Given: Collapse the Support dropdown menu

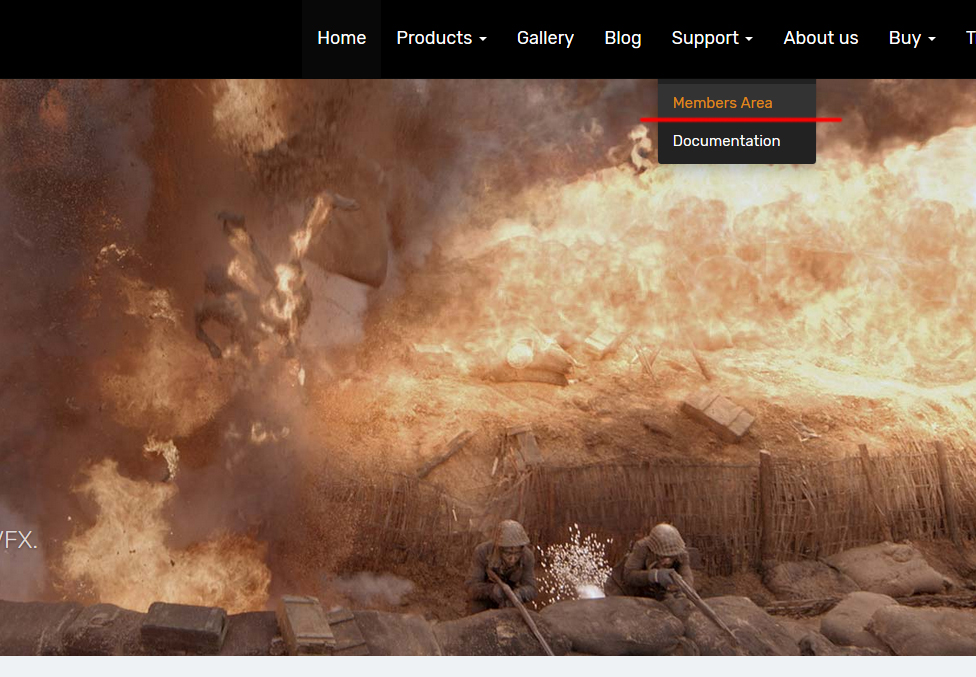Looking at the screenshot, I should point(712,38).
